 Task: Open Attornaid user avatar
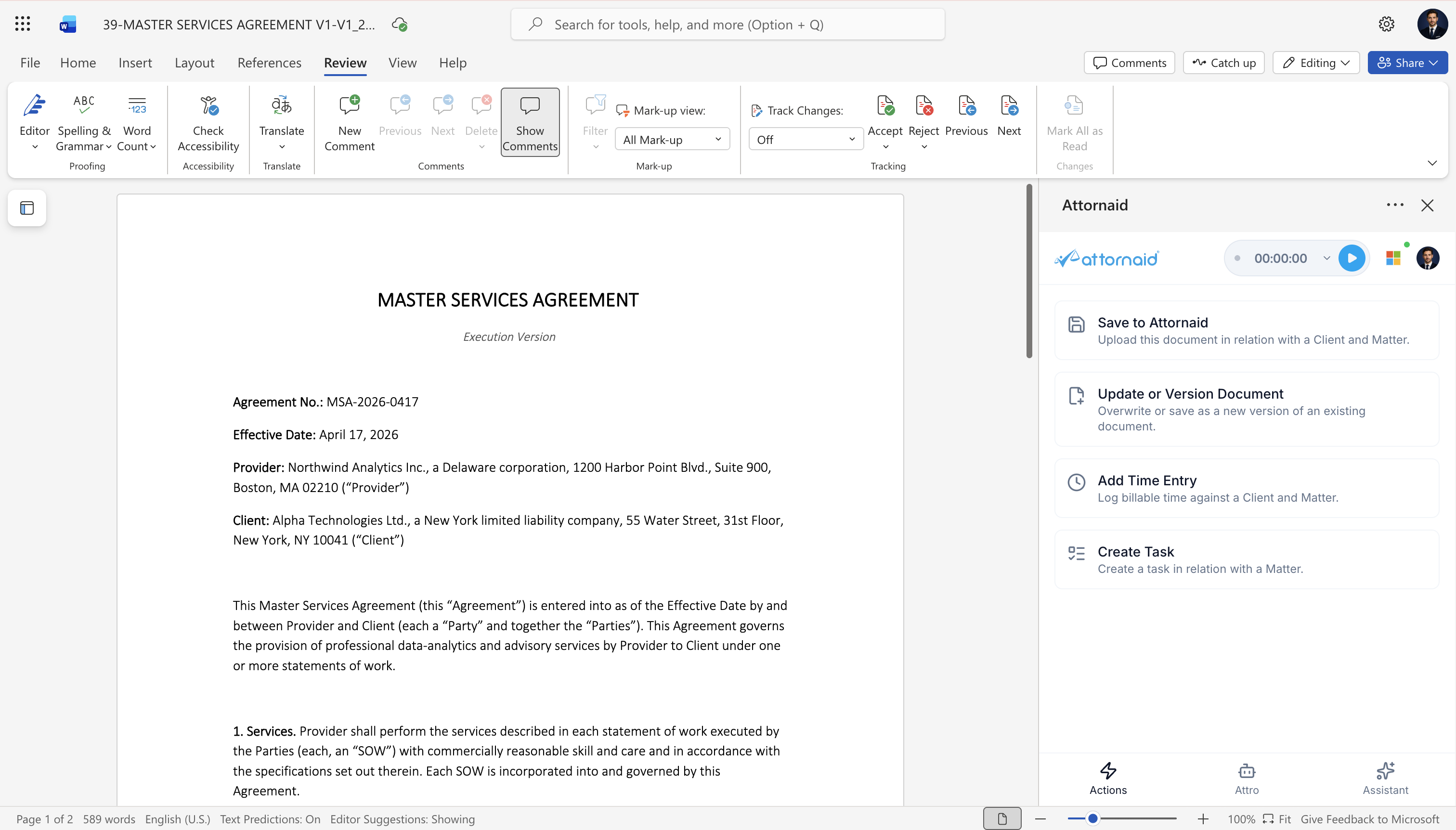click(1428, 258)
